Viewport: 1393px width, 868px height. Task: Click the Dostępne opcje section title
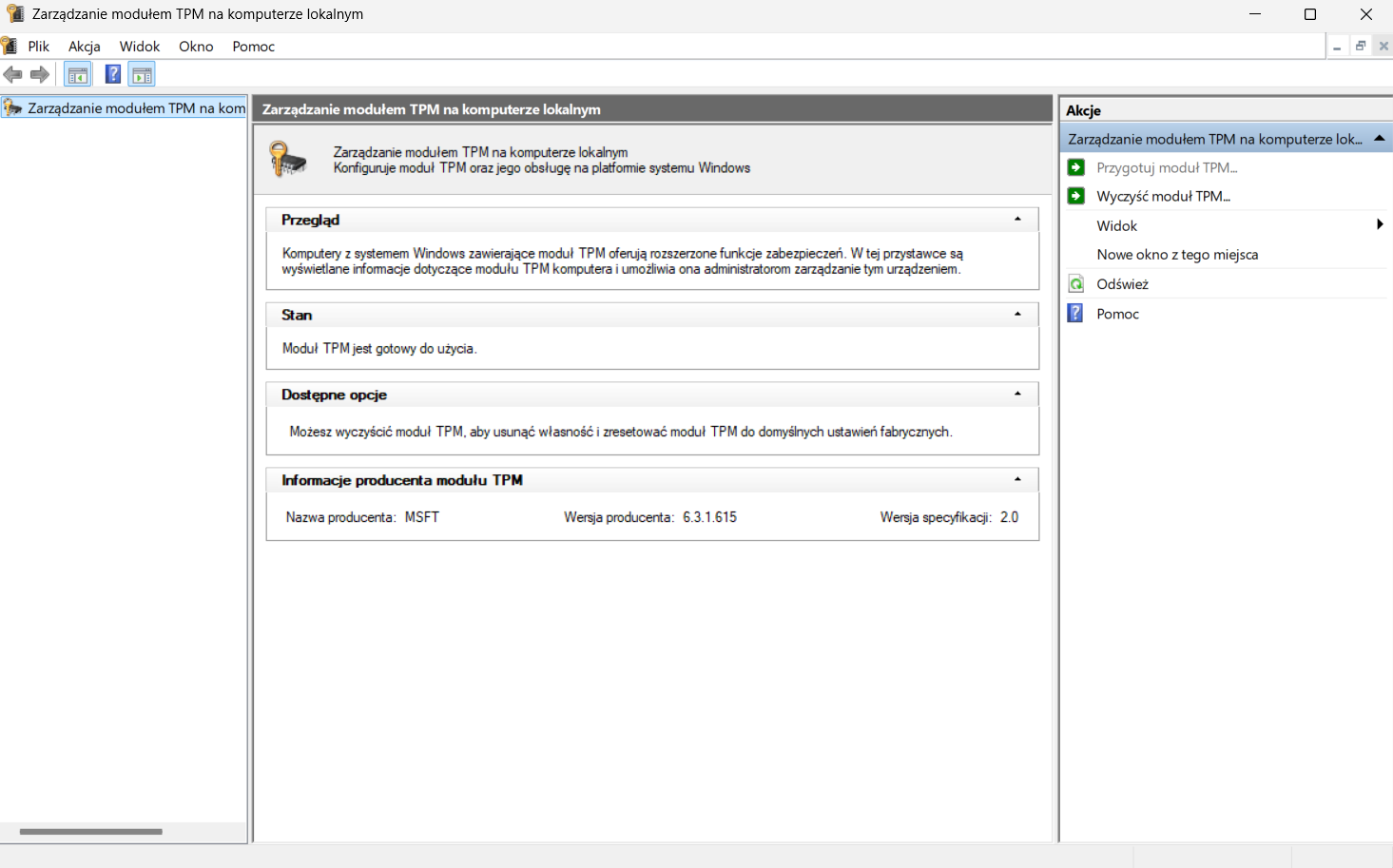coord(334,395)
